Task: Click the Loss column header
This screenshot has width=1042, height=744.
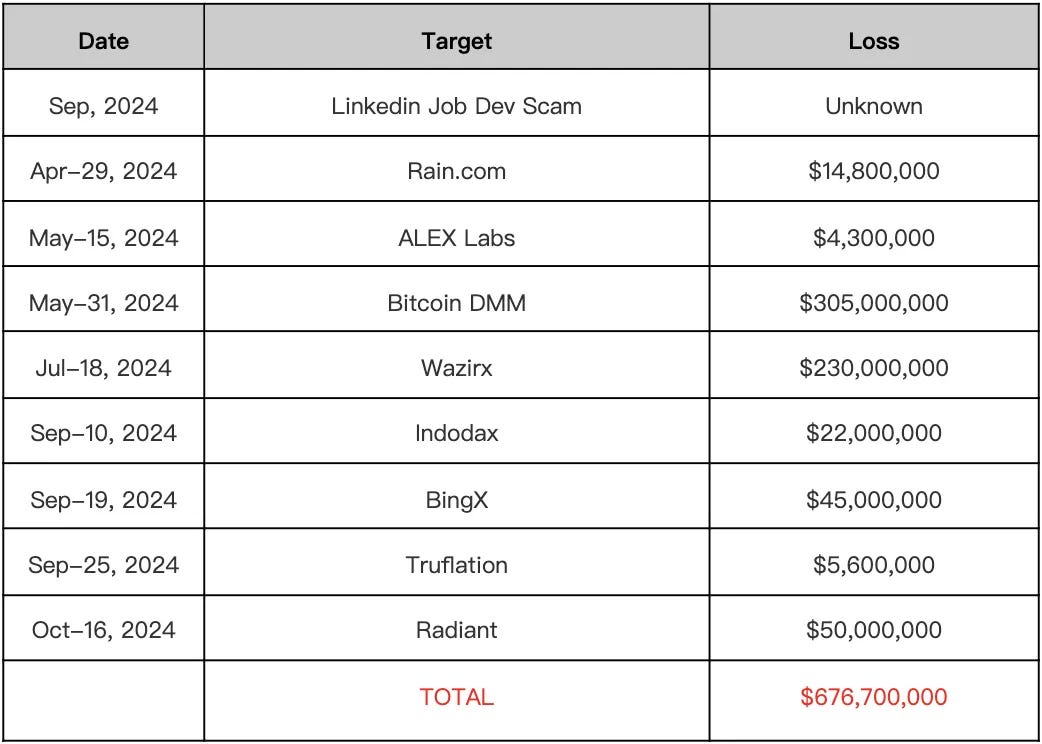Action: tap(873, 41)
